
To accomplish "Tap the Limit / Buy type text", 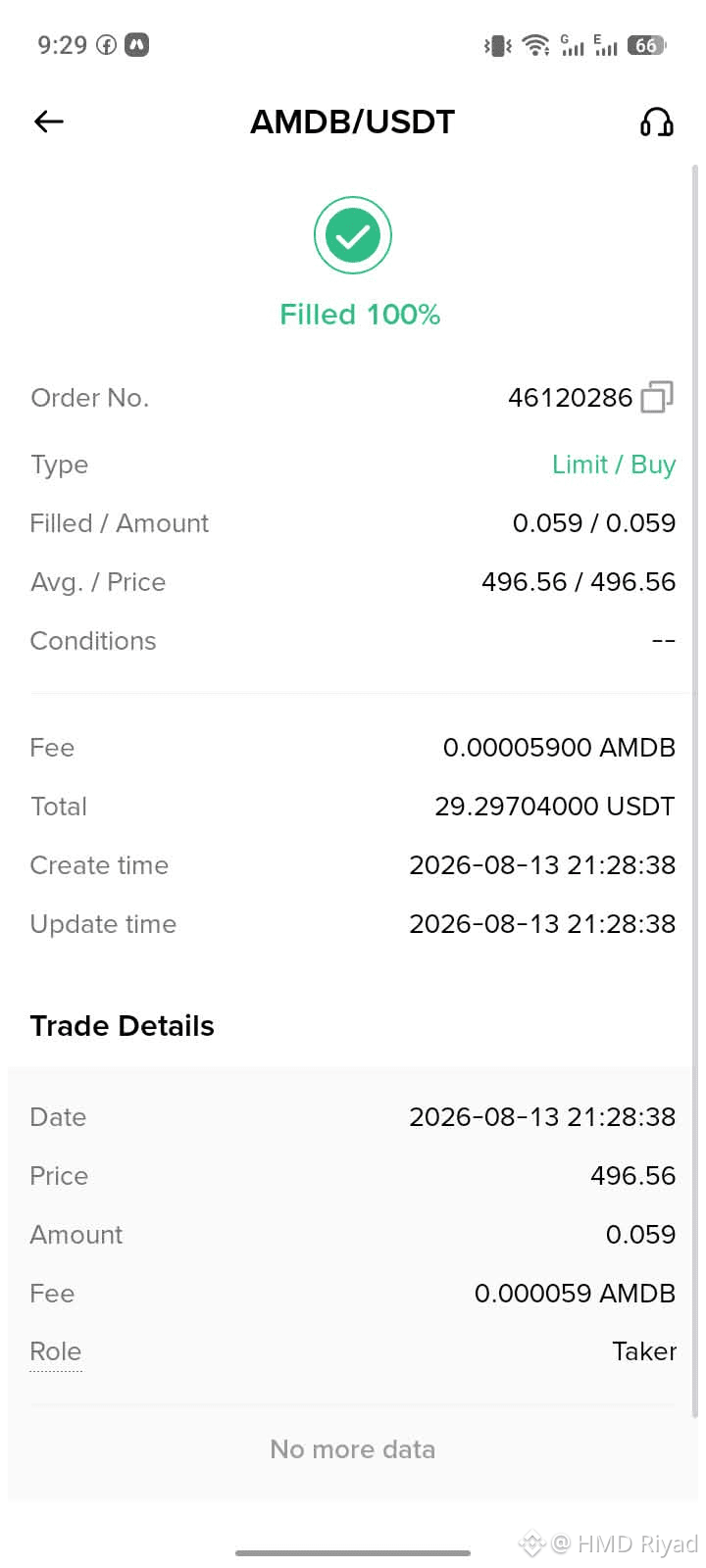I will [614, 465].
